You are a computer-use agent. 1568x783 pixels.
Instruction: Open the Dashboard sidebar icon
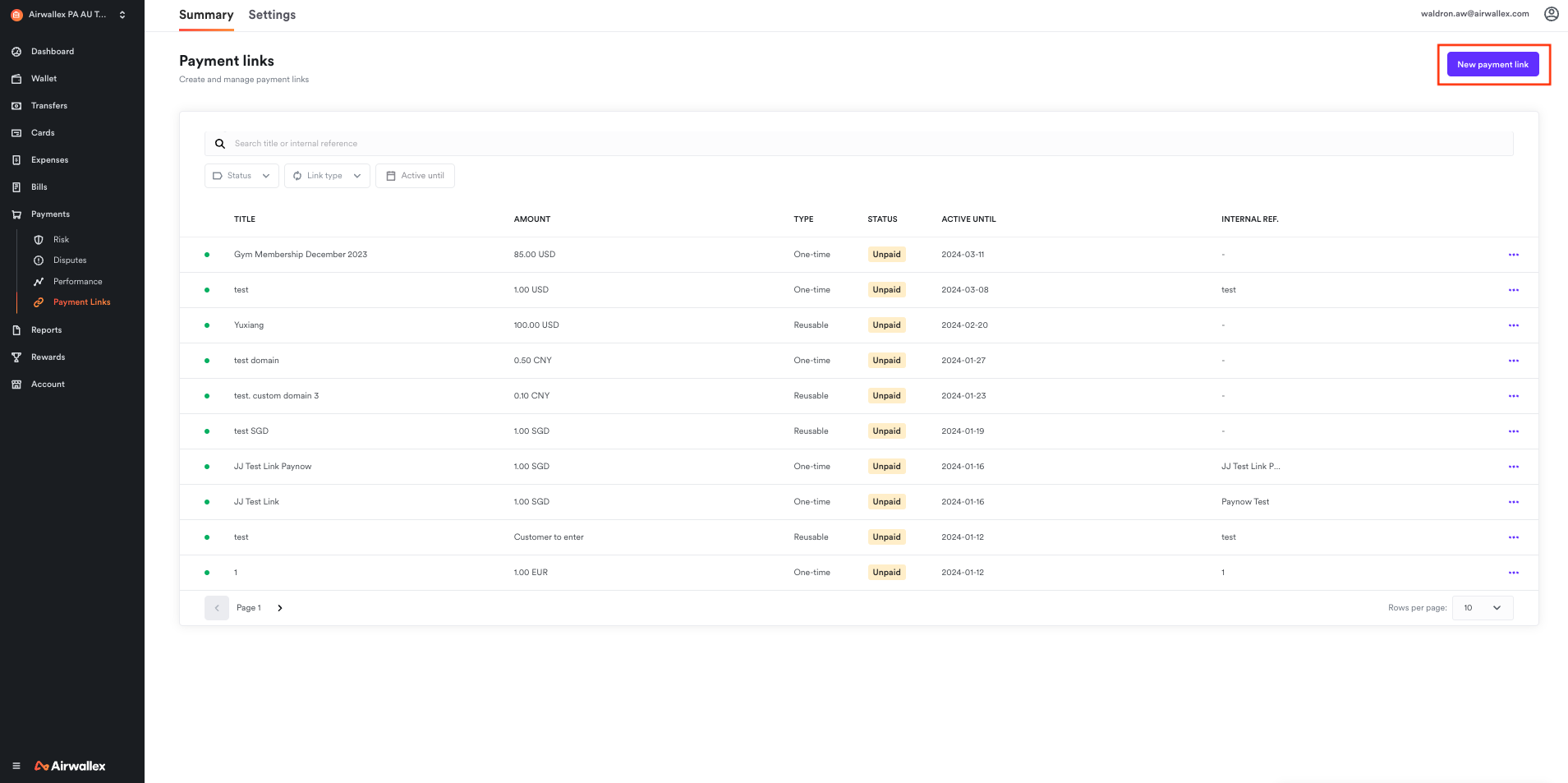16,52
